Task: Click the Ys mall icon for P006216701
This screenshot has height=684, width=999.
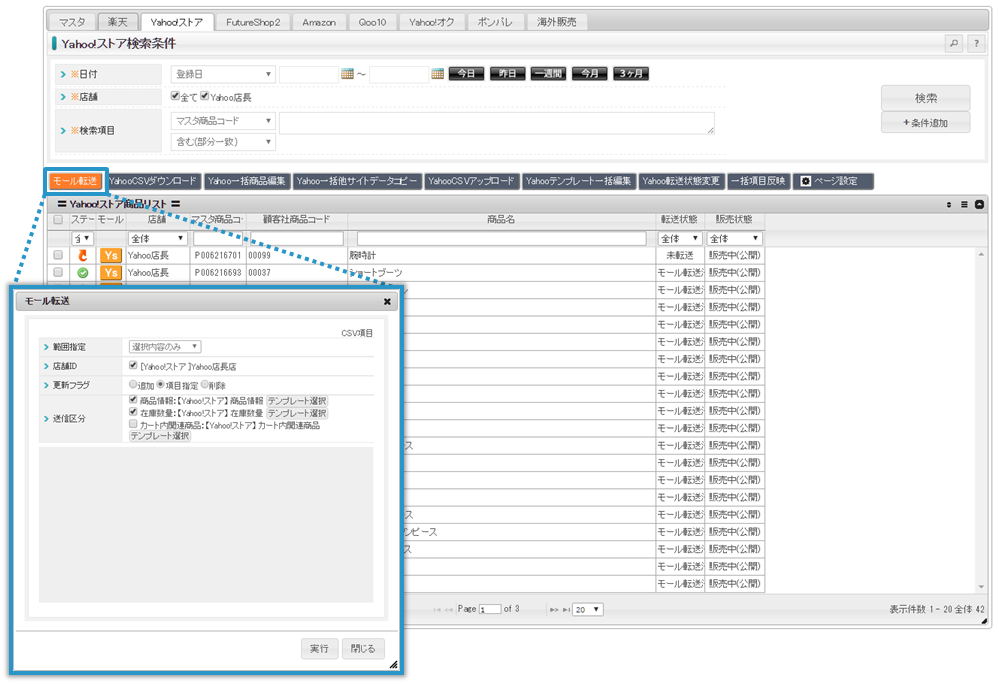Action: pyautogui.click(x=111, y=255)
